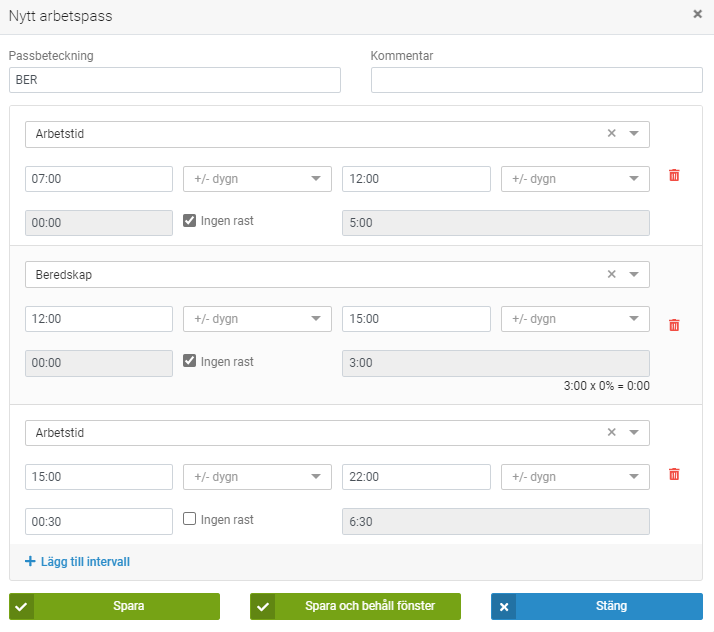The height and width of the screenshot is (632, 714).
Task: Clear the first Arbetstid selection with X
Action: [x=612, y=134]
